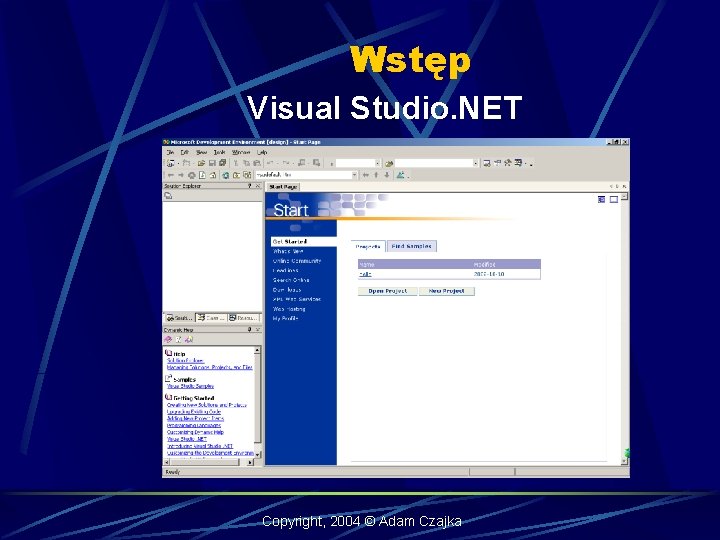Click the Web toolbar Home icon
This screenshot has height=540, width=720.
213,175
